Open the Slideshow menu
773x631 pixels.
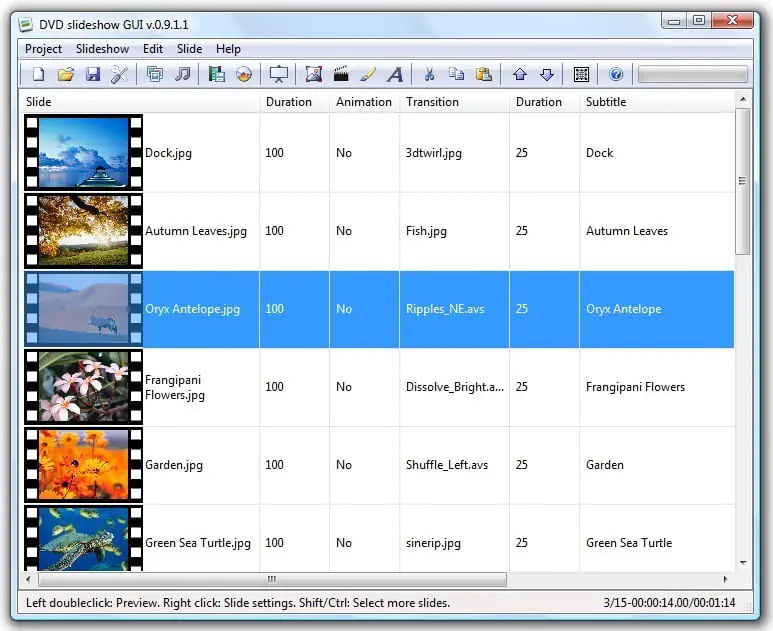pos(102,49)
